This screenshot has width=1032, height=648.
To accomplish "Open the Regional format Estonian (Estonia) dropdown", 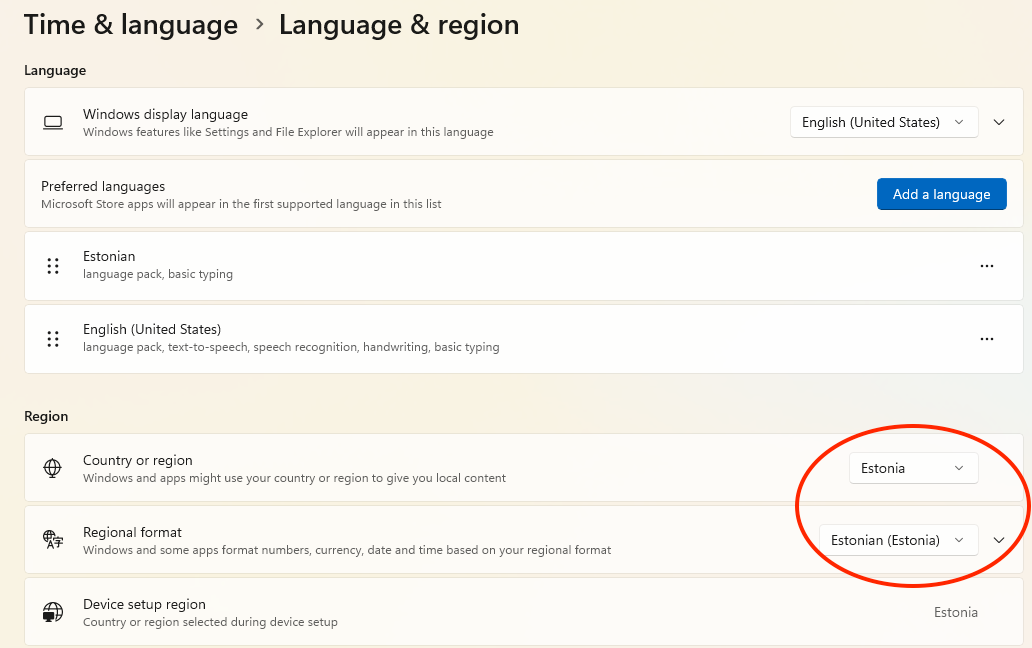I will pyautogui.click(x=898, y=540).
